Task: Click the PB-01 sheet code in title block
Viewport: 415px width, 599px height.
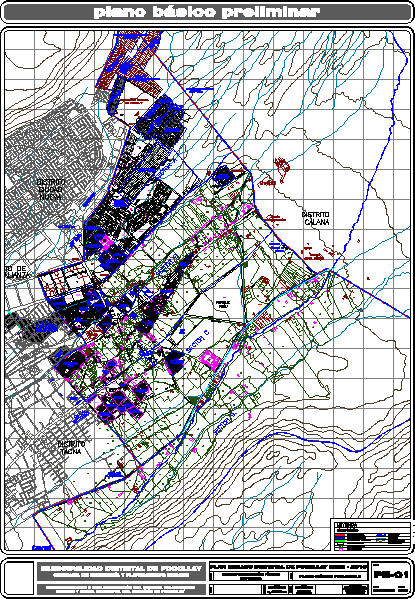Action: pos(391,575)
